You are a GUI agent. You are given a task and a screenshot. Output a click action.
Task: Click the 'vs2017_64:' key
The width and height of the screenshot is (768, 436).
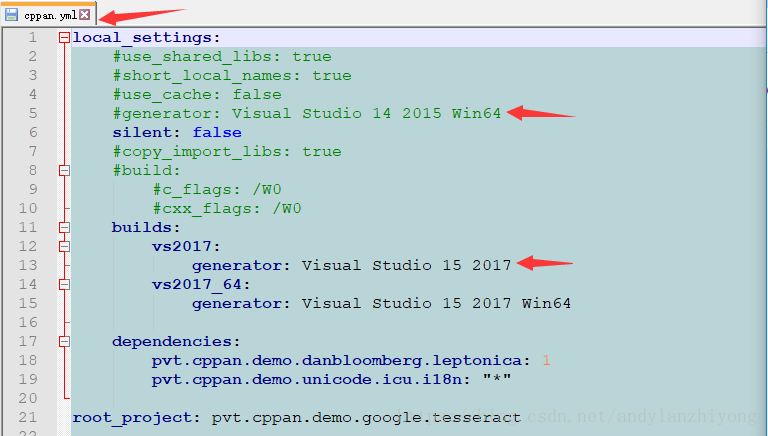[x=201, y=285]
